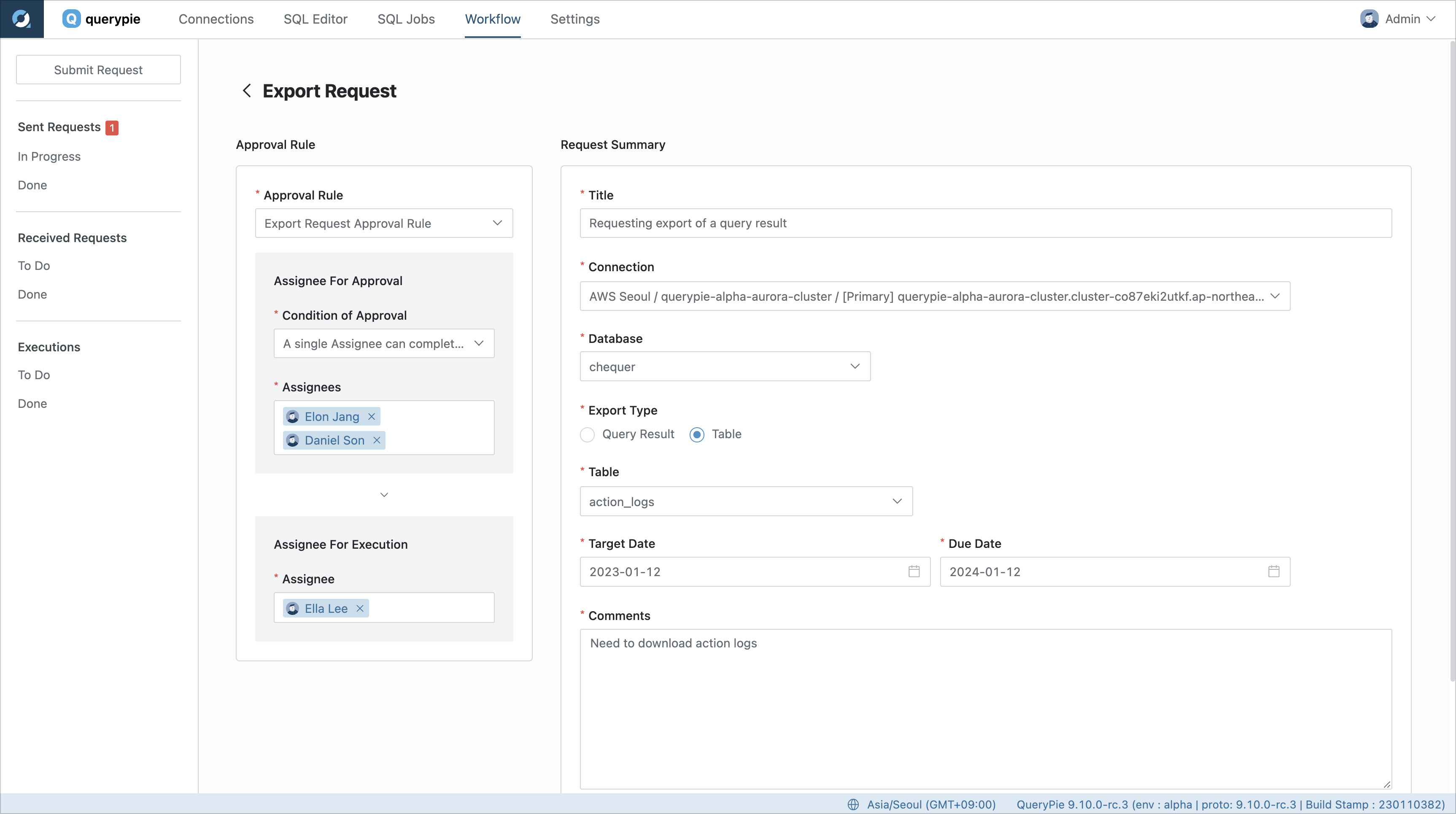Switch to the Workflow tab
This screenshot has height=814, width=1456.
492,19
